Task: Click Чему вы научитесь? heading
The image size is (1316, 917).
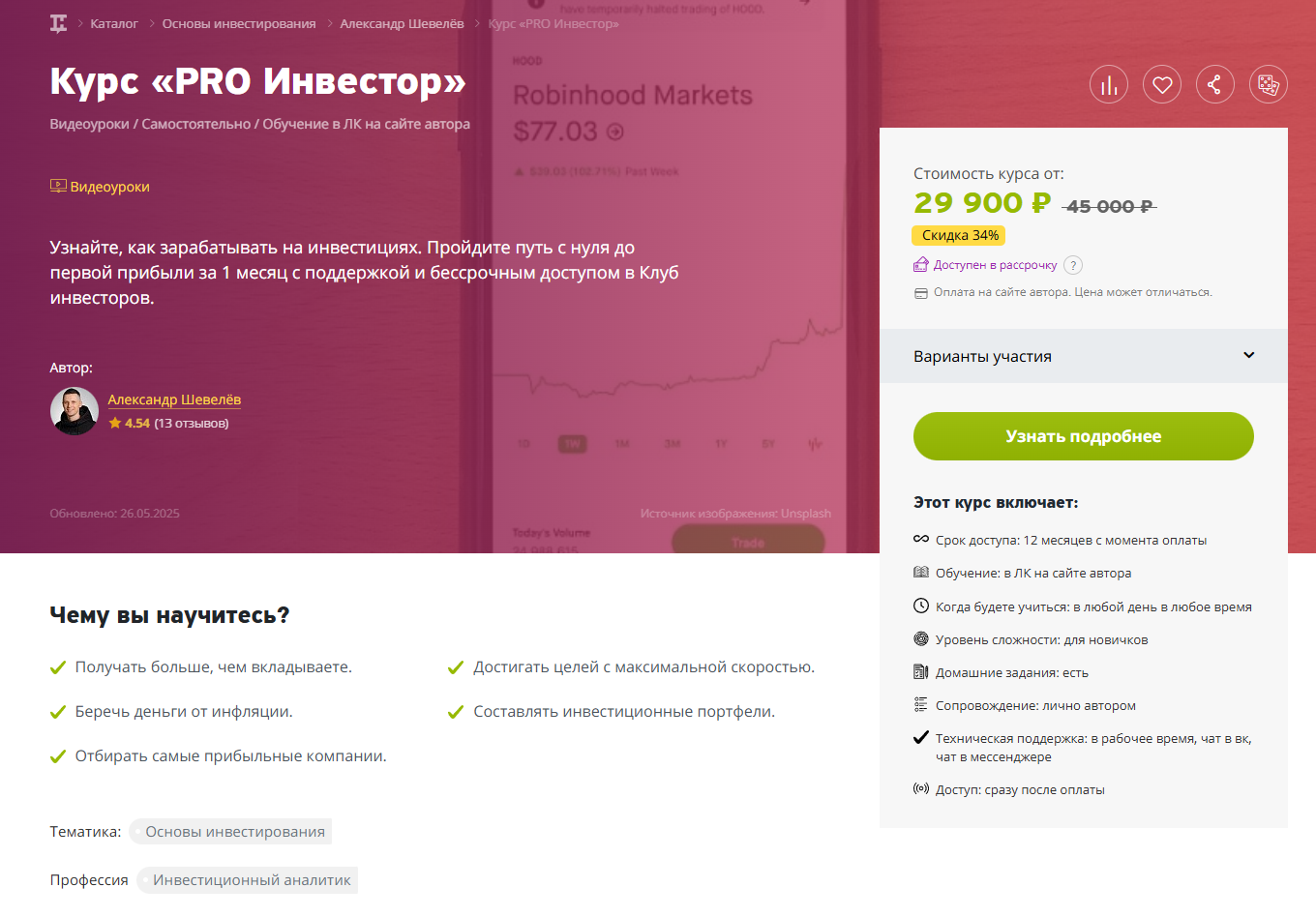Action: point(169,615)
